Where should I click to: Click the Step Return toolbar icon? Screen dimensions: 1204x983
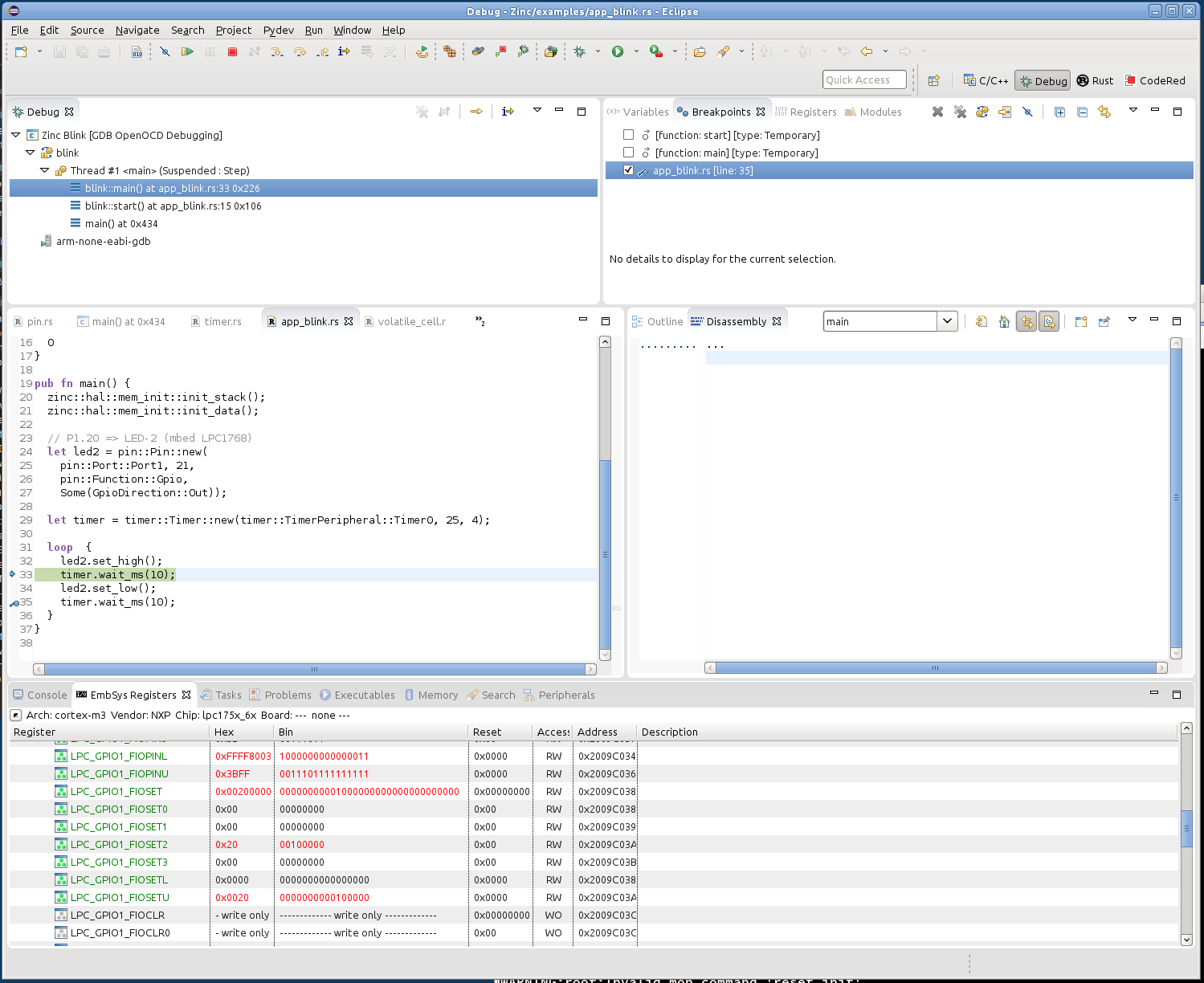pyautogui.click(x=322, y=51)
